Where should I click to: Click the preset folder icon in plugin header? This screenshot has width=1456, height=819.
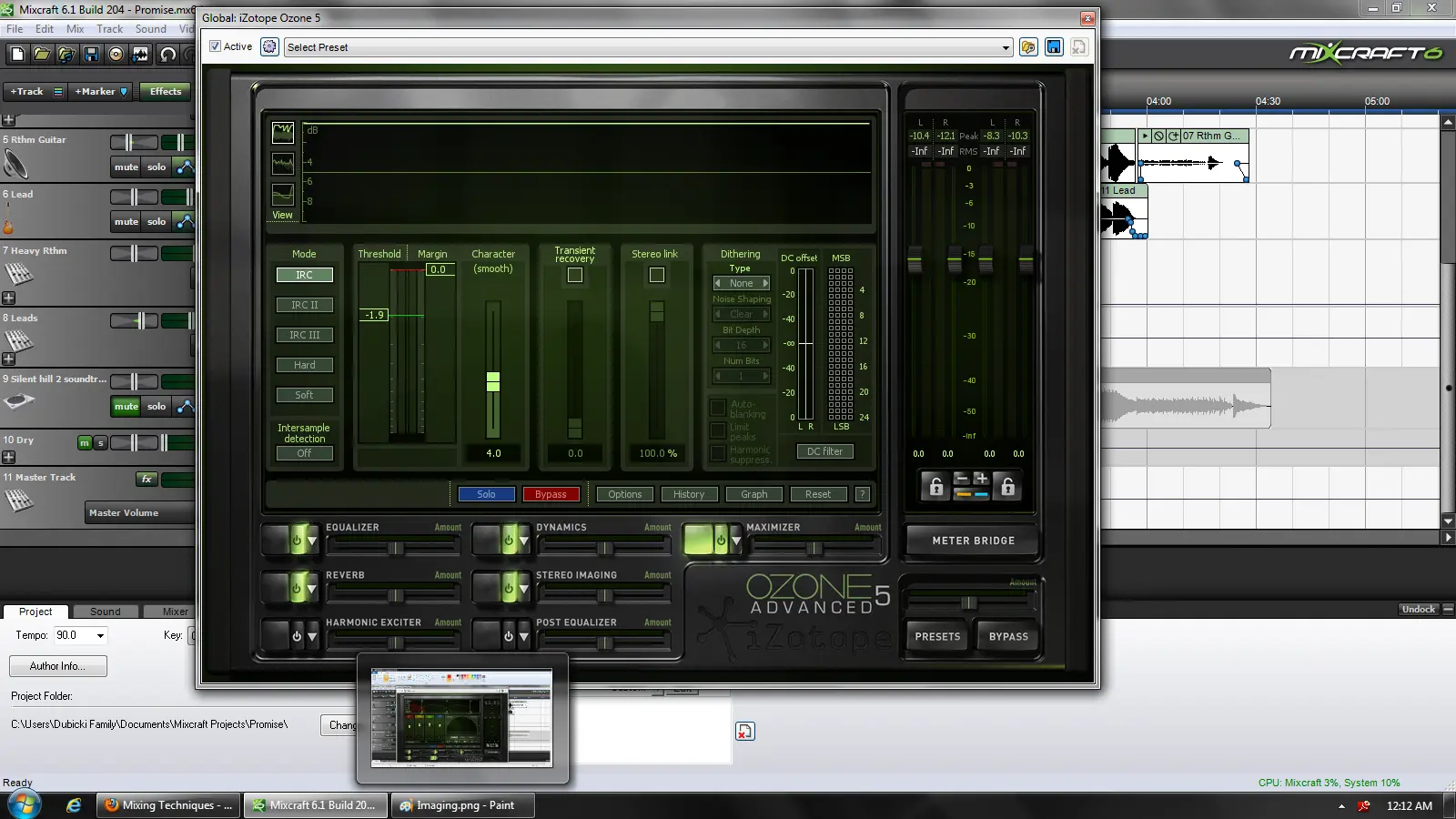click(1028, 46)
